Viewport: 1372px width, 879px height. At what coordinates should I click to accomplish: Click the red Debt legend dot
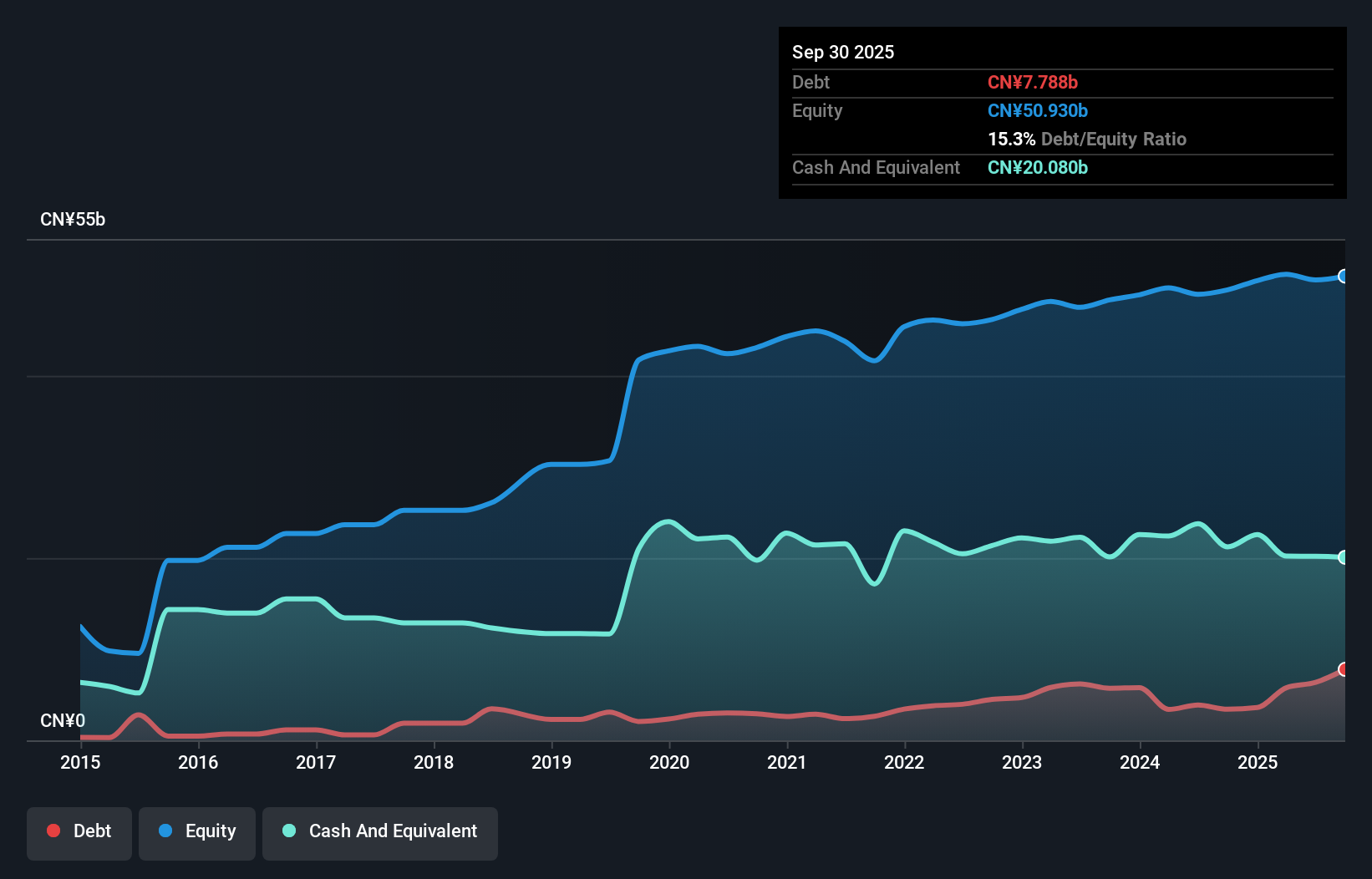click(x=53, y=831)
